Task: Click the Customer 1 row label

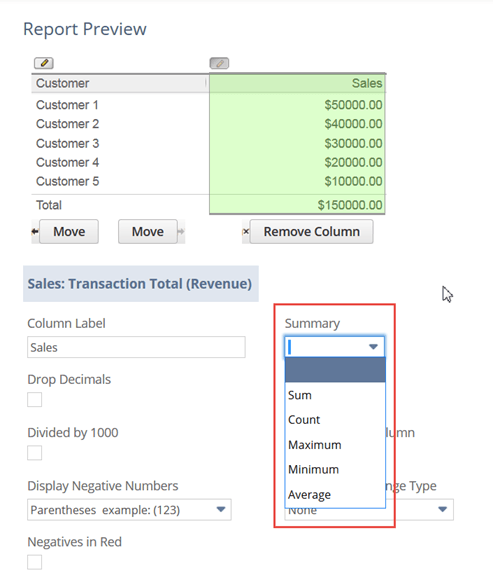Action: click(67, 105)
